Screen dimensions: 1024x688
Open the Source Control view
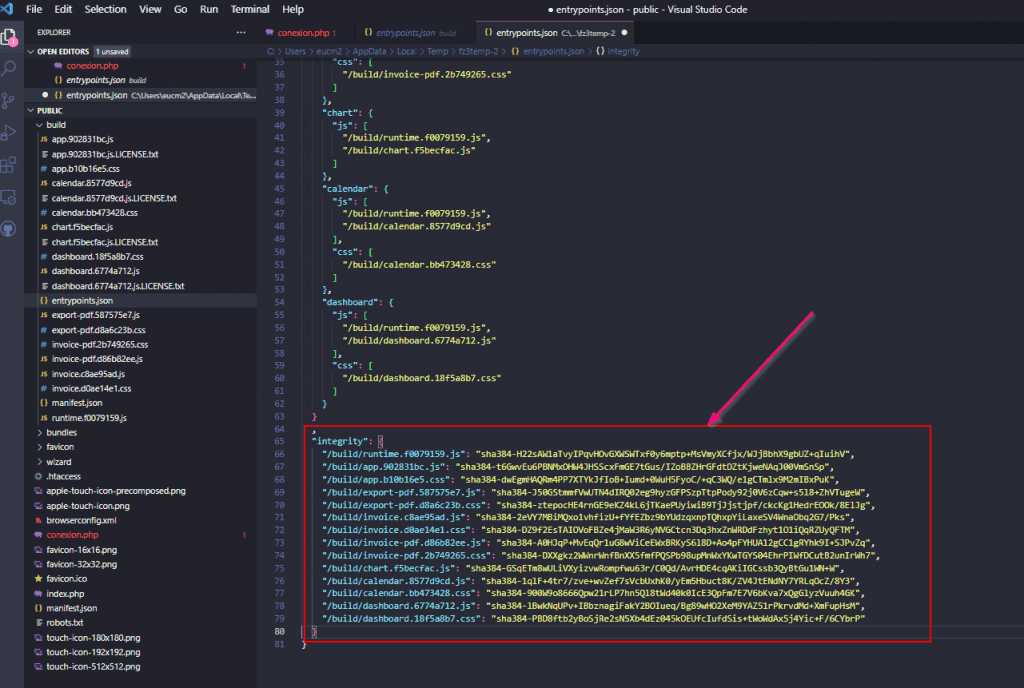point(8,100)
